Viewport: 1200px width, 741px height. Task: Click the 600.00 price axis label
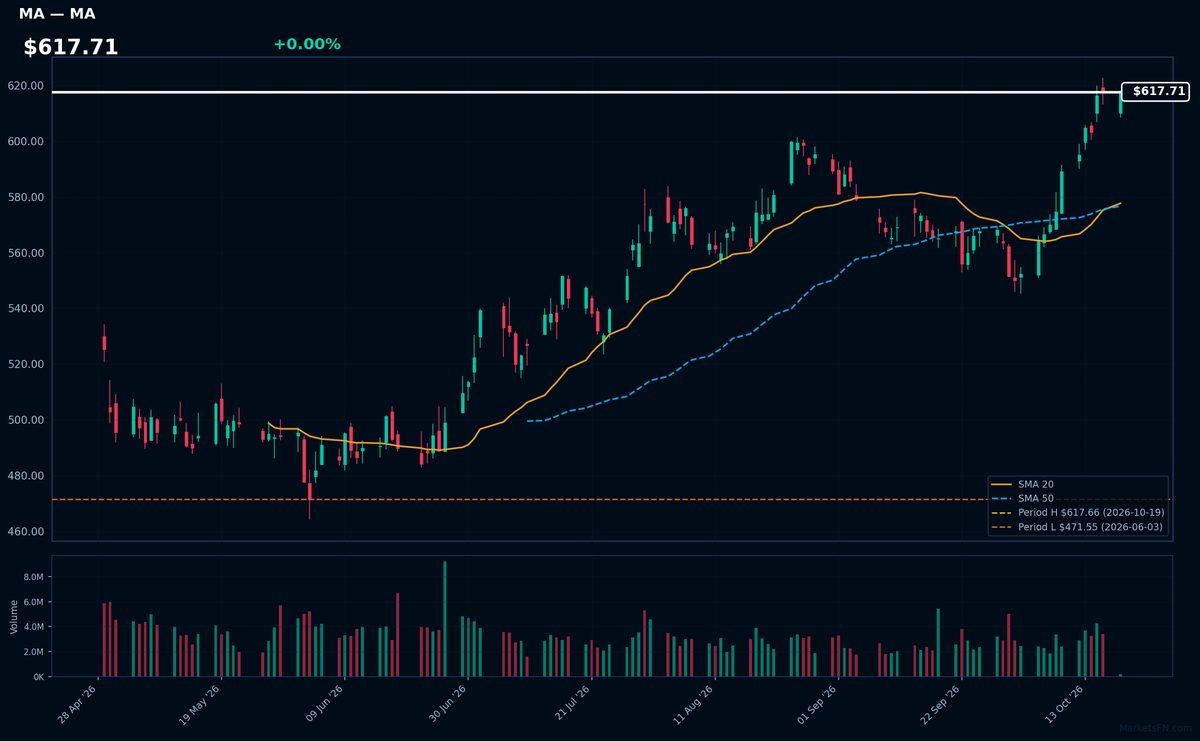pyautogui.click(x=26, y=142)
